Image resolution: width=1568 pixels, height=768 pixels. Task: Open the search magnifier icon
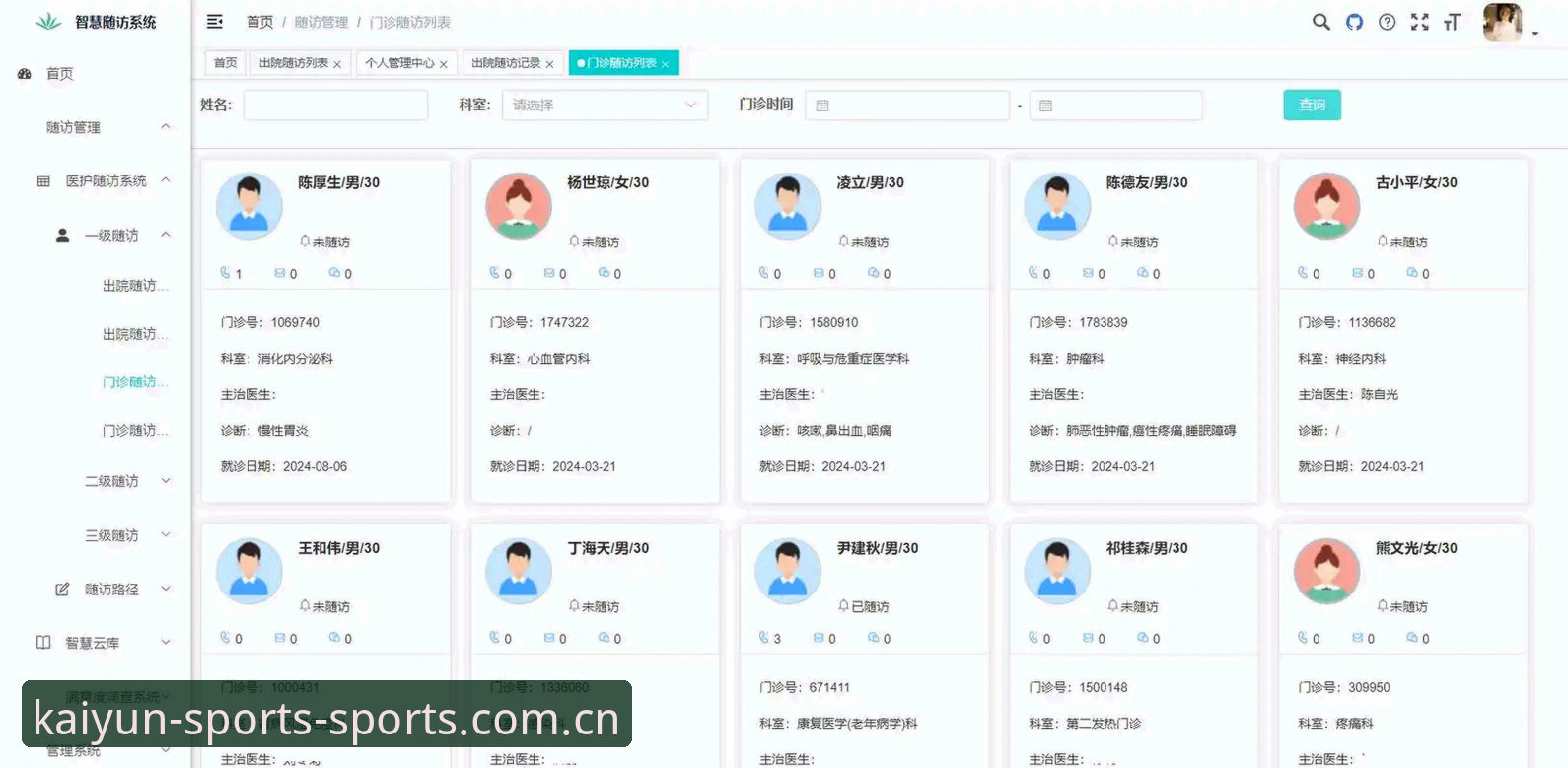pos(1320,22)
